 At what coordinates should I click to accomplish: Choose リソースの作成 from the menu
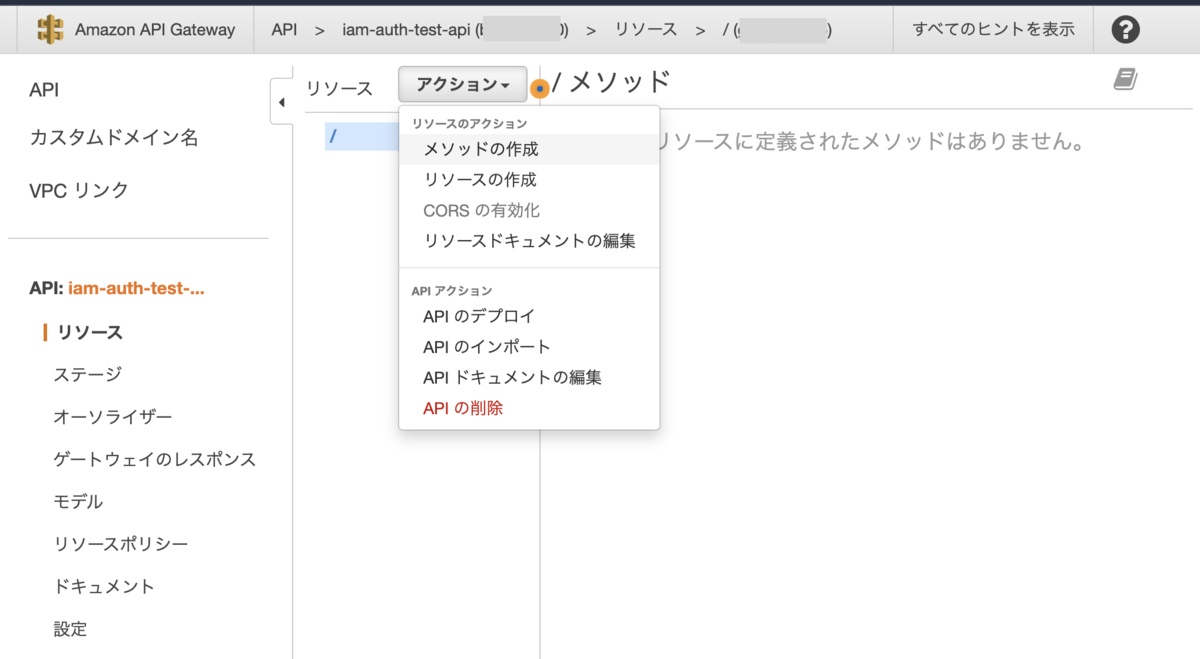pos(529,180)
